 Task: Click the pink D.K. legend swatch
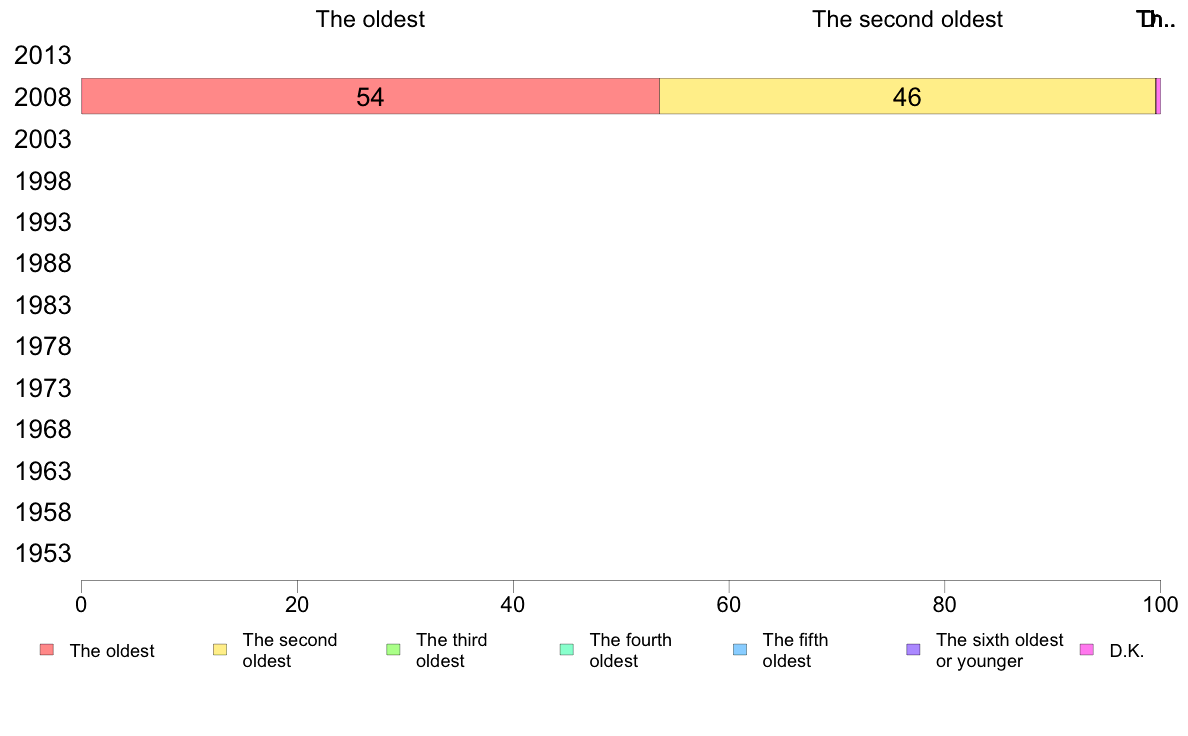1086,650
